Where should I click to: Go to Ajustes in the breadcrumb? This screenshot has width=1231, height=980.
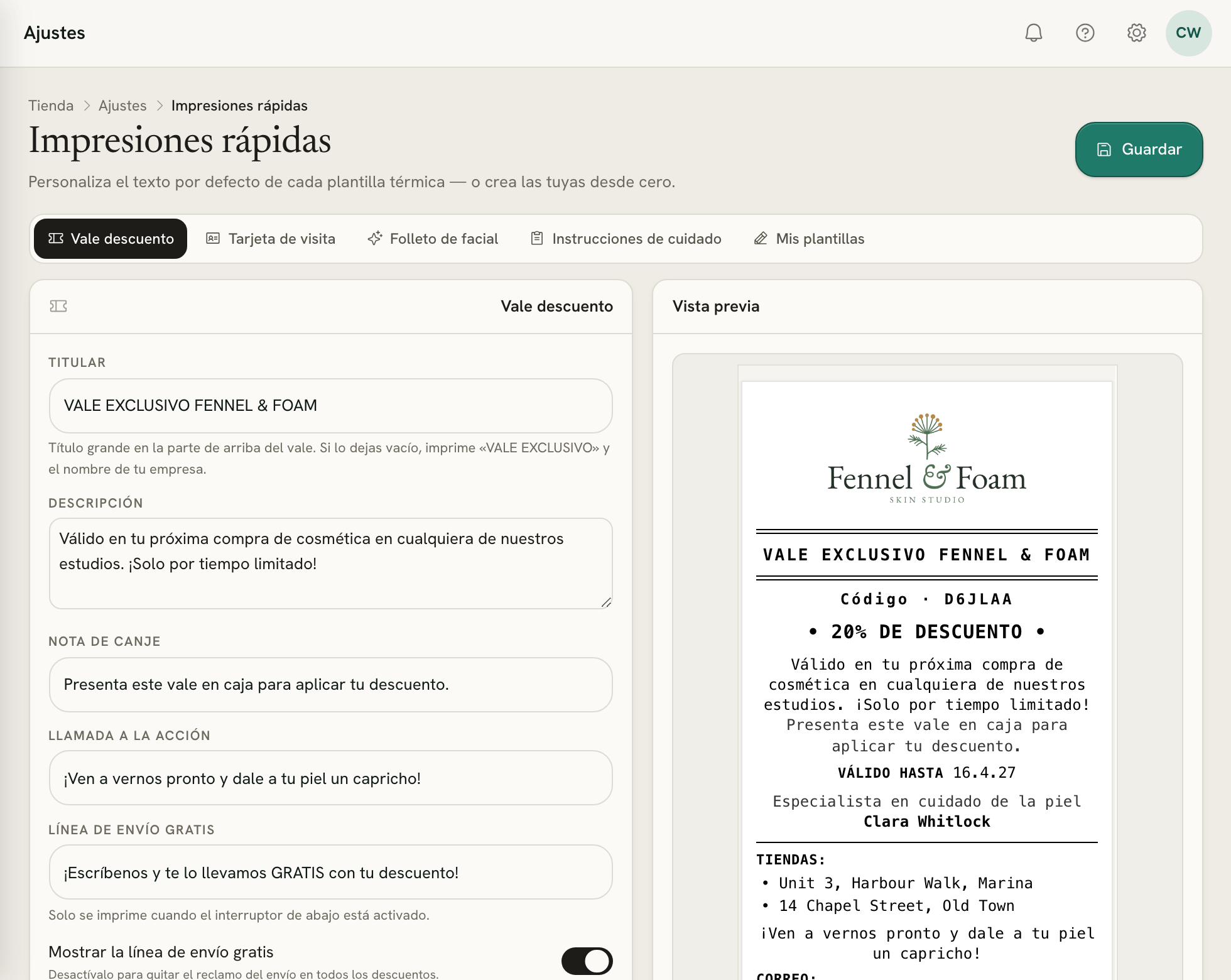coord(122,106)
